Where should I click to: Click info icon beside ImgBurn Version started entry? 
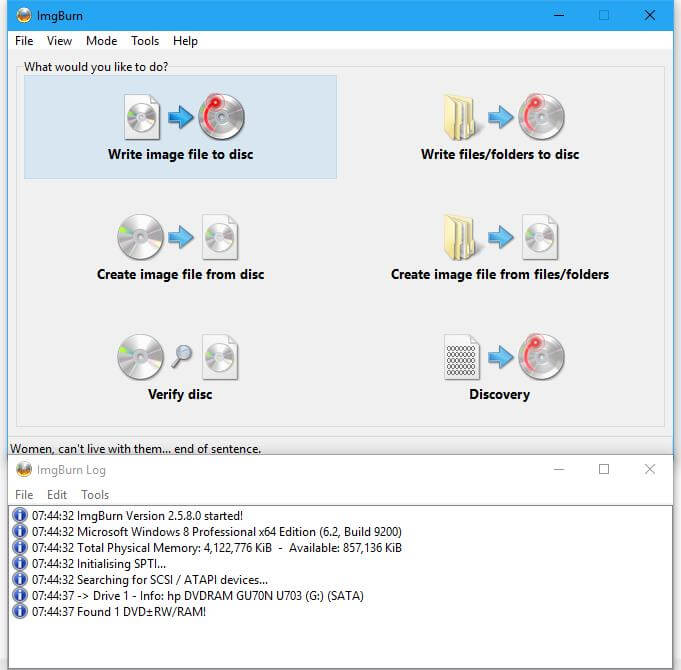(x=20, y=515)
